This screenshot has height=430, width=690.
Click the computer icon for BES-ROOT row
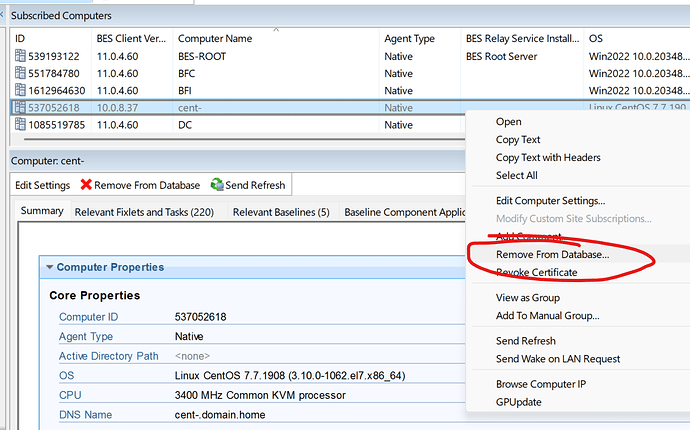pyautogui.click(x=20, y=56)
